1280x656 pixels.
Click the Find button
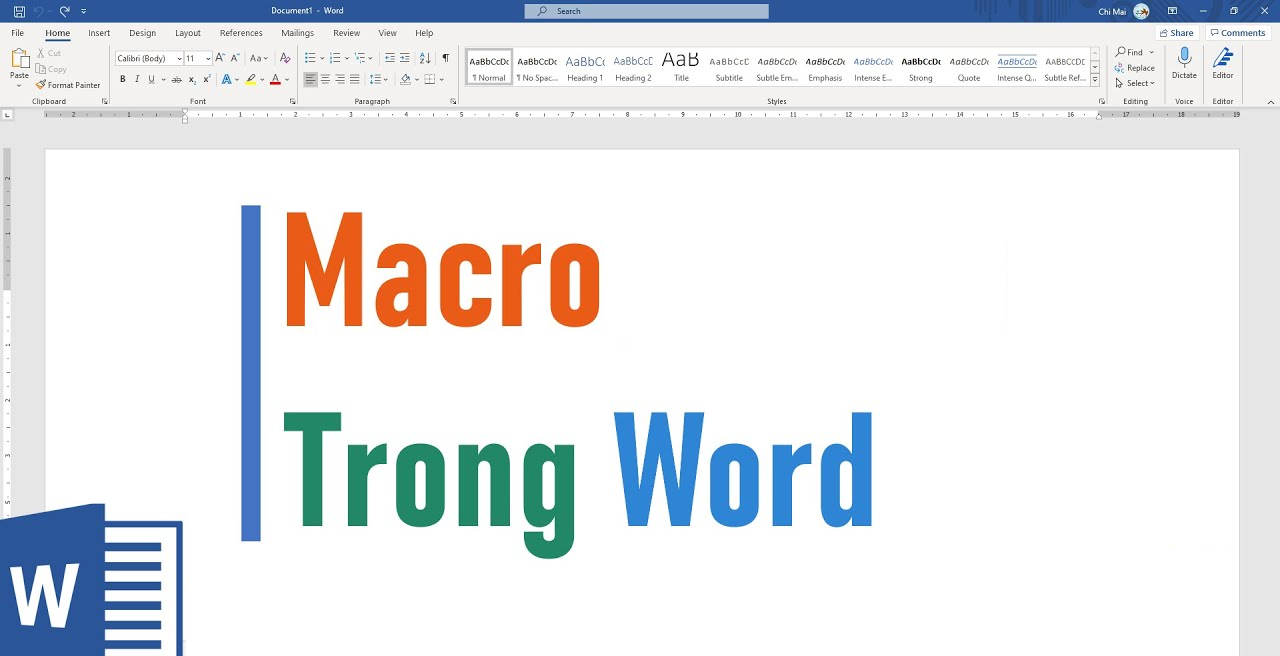click(x=1130, y=52)
